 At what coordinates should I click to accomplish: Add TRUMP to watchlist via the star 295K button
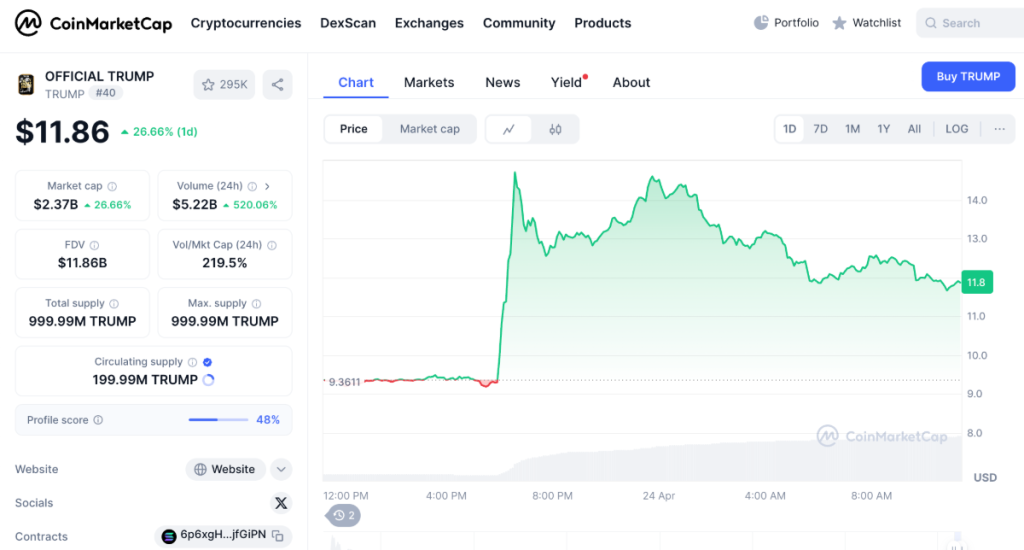click(x=224, y=85)
